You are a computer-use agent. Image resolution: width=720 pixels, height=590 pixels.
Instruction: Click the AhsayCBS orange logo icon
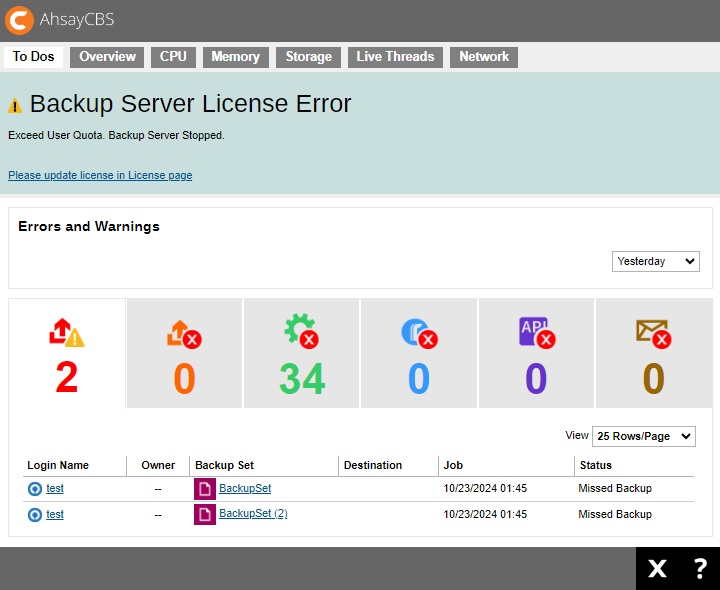(19, 20)
